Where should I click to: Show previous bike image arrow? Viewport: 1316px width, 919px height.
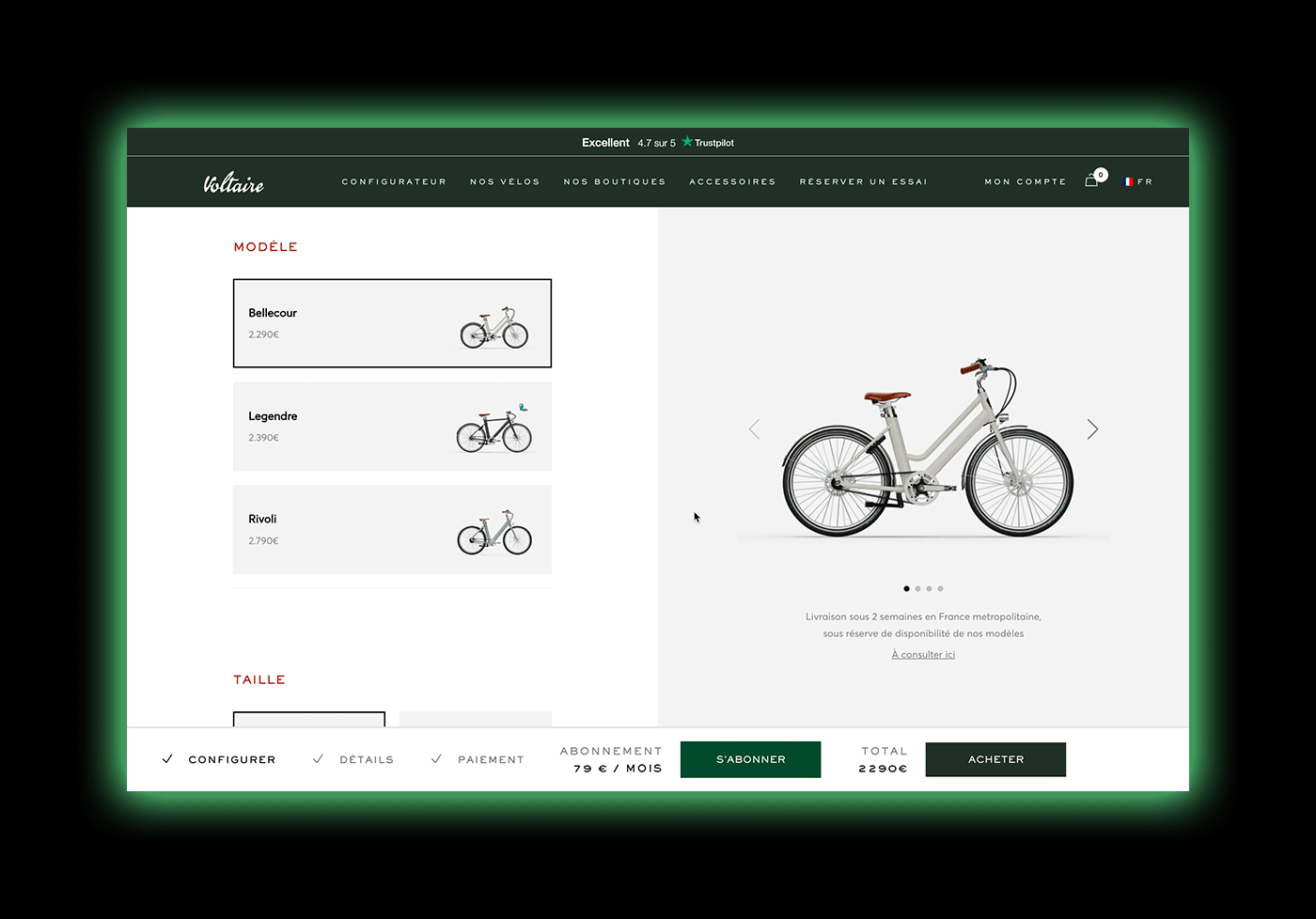[754, 429]
